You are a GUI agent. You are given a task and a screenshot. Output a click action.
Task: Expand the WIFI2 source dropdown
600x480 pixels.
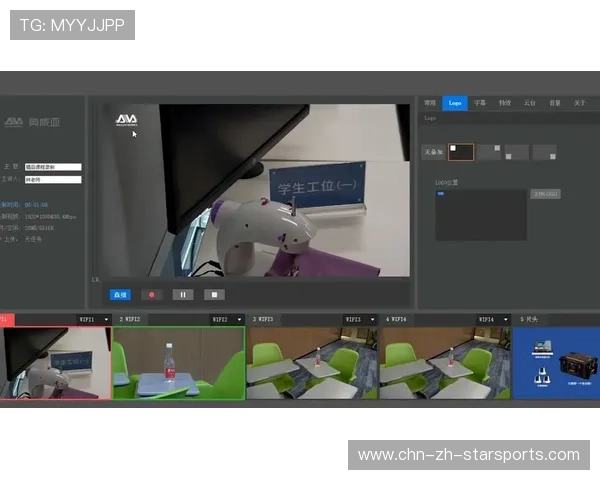(222, 319)
